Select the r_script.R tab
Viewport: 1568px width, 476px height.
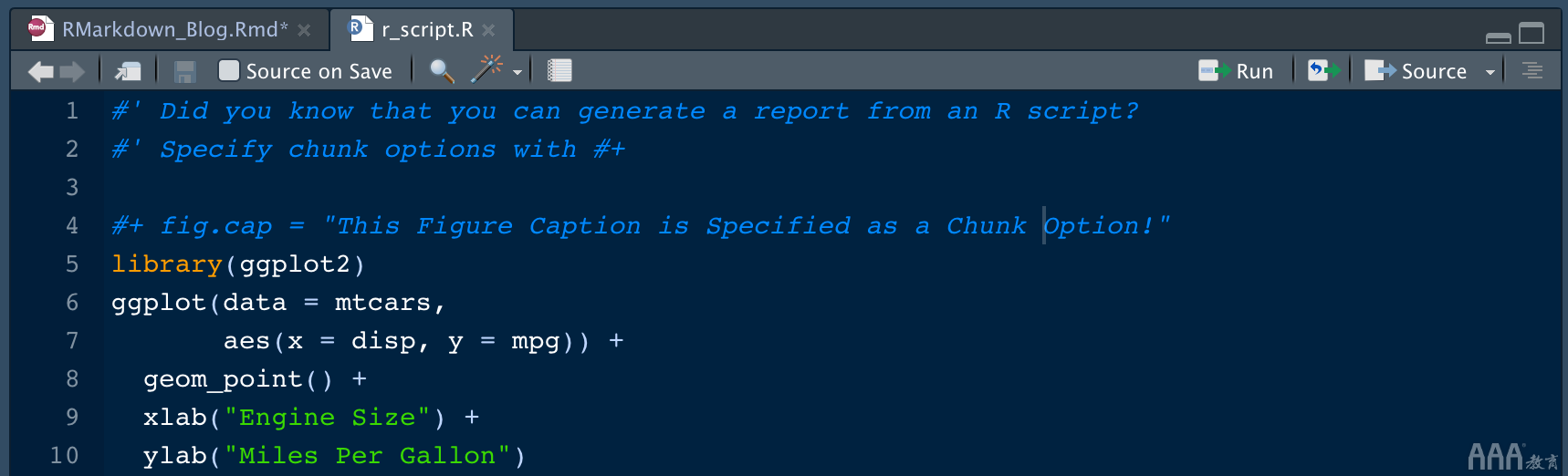[x=426, y=29]
